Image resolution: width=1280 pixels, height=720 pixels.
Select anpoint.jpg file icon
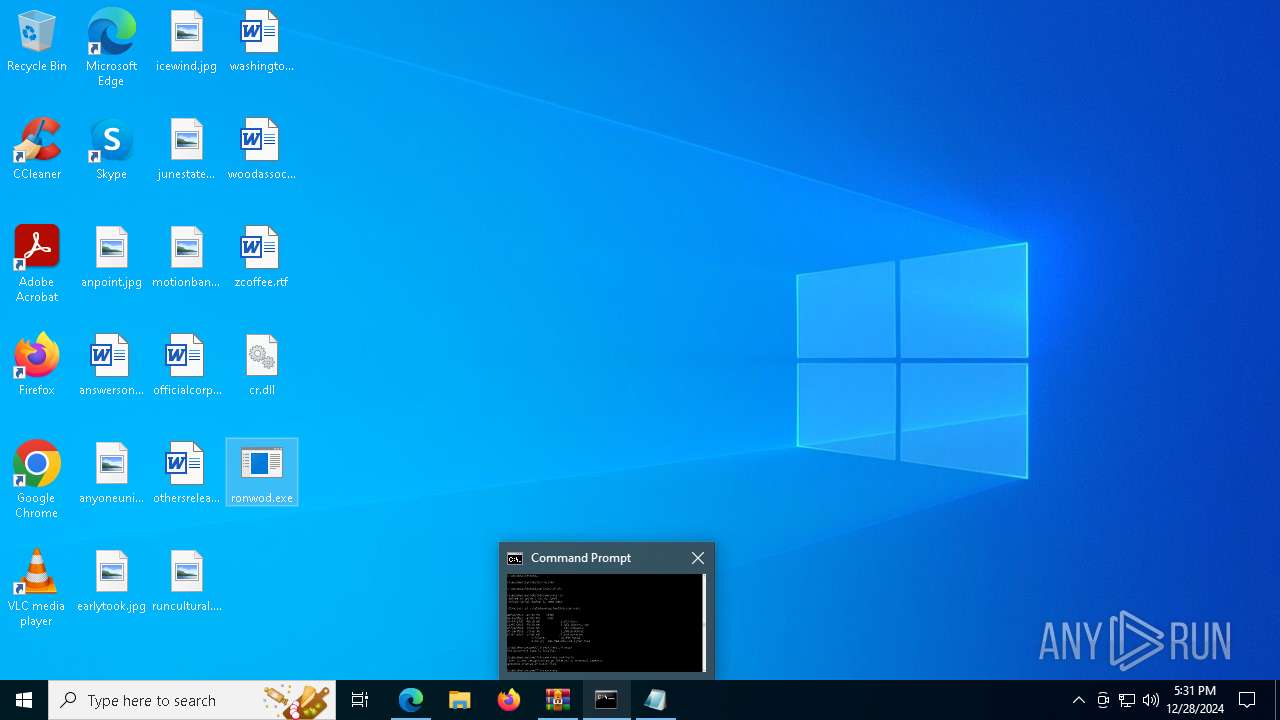[x=111, y=258]
